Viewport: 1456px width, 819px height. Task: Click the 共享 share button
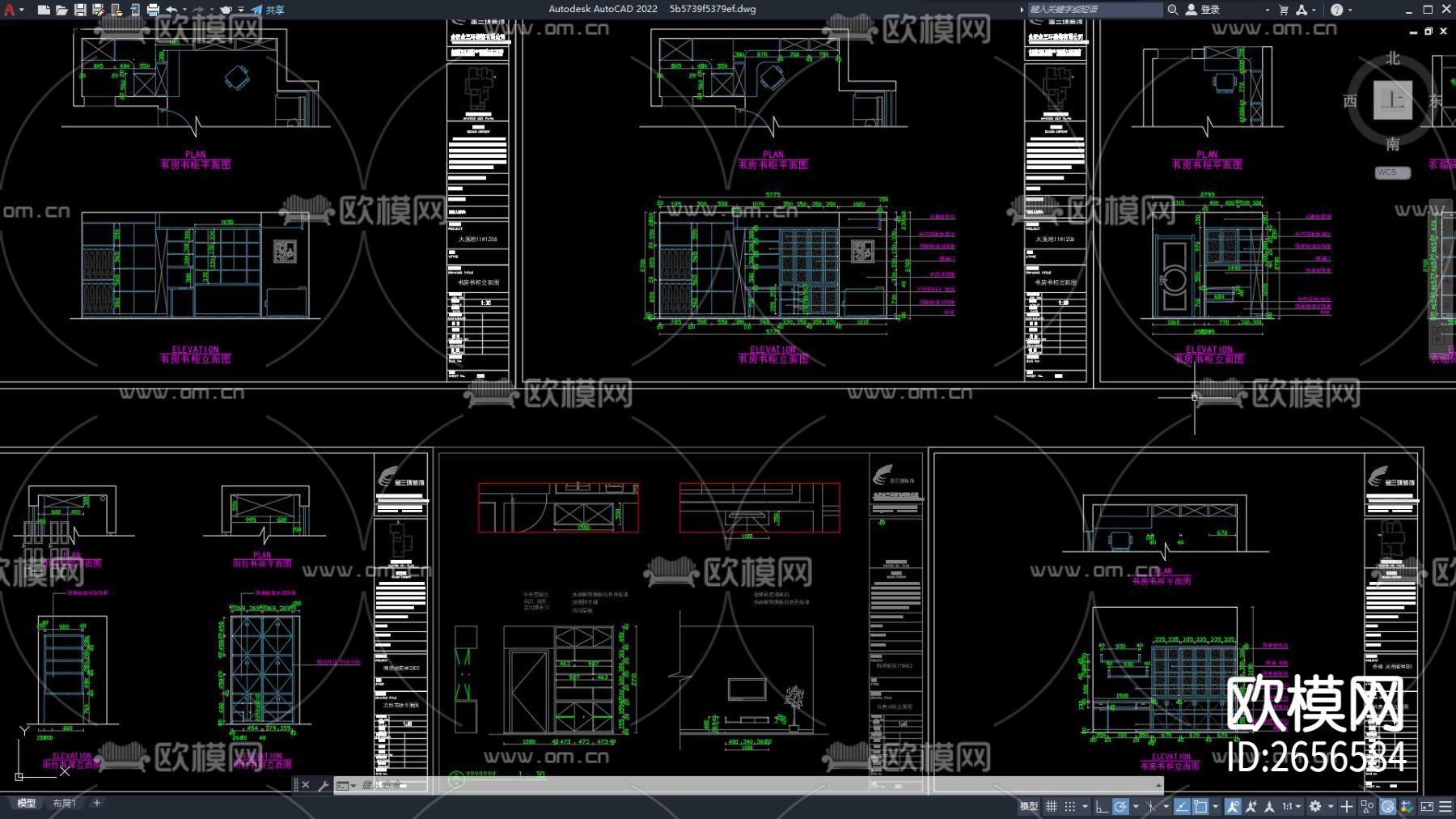[268, 10]
